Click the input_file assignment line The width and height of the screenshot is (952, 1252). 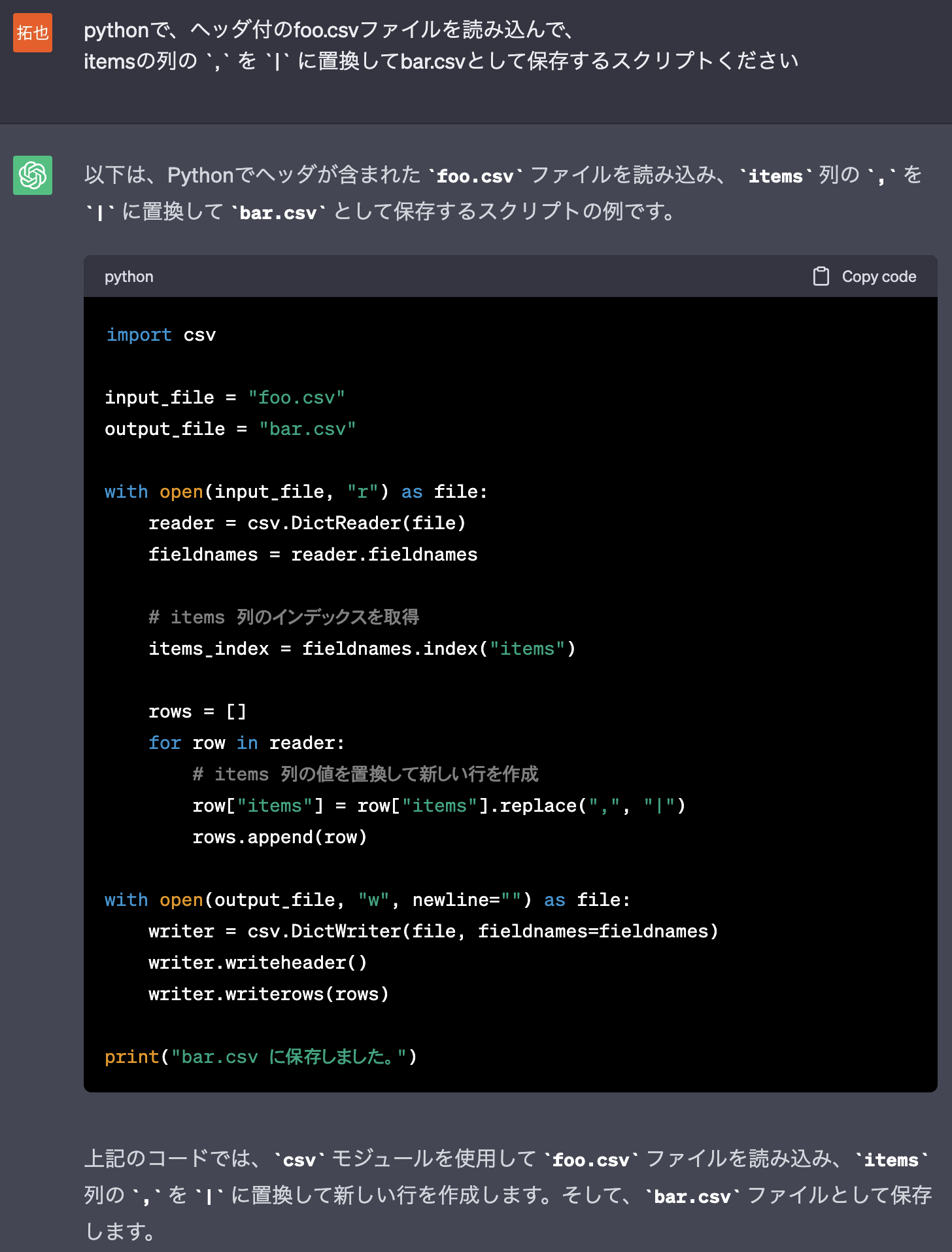coord(224,398)
